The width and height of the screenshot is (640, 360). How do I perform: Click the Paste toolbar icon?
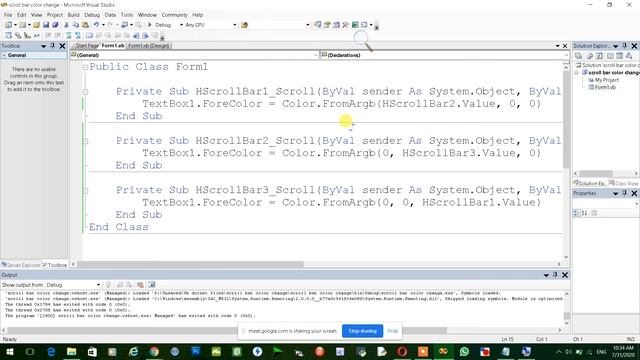tap(85, 25)
